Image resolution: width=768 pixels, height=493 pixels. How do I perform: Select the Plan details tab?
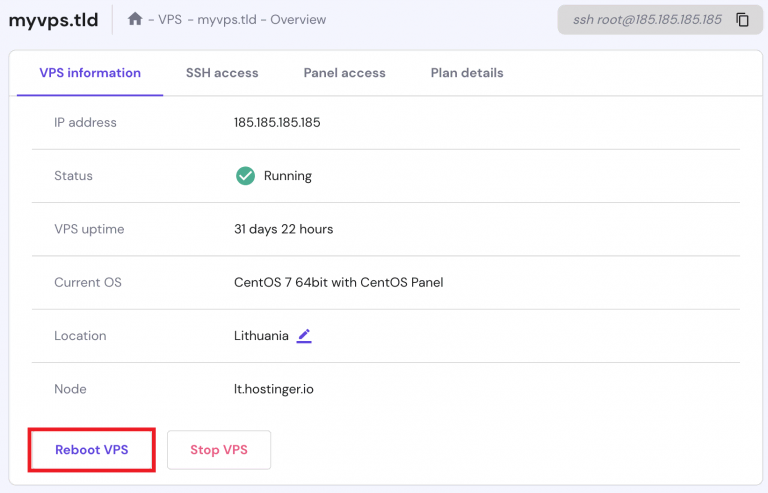pos(467,73)
